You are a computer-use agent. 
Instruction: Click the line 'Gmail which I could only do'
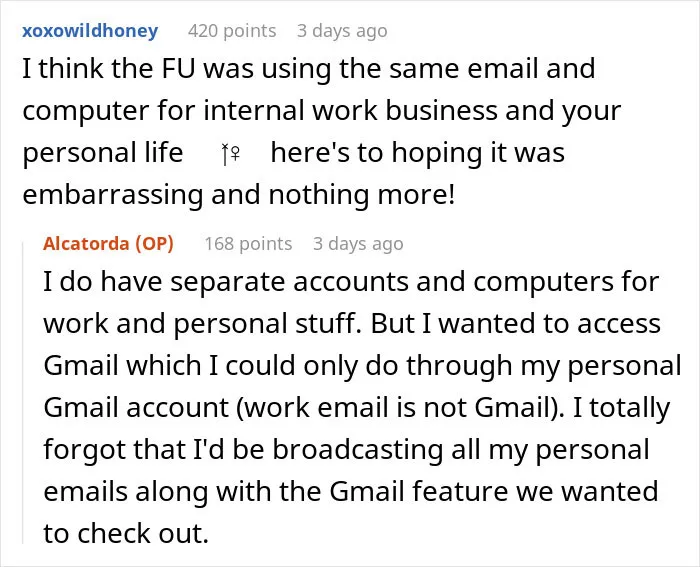click(x=362, y=366)
